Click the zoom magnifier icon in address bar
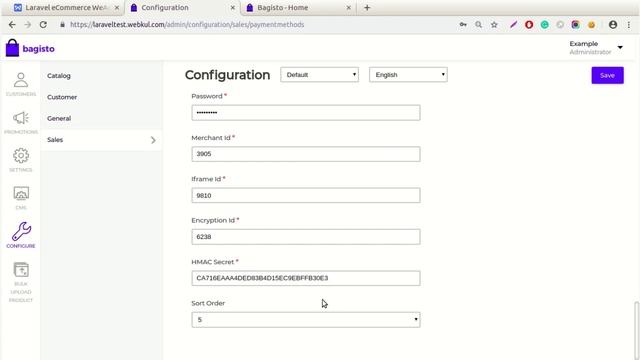640x360 pixels. (478, 24)
